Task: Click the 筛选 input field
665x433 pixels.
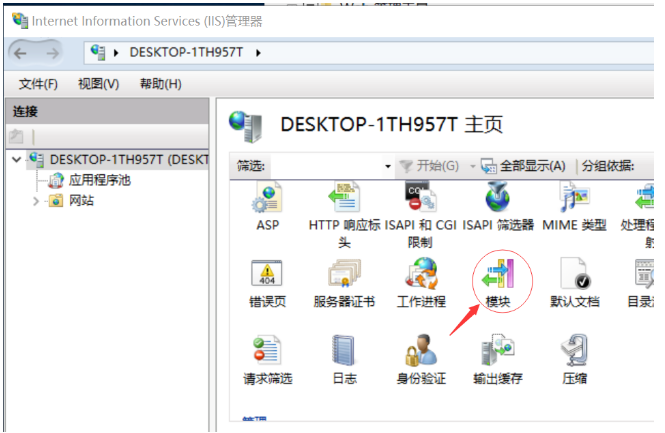Action: point(326,166)
